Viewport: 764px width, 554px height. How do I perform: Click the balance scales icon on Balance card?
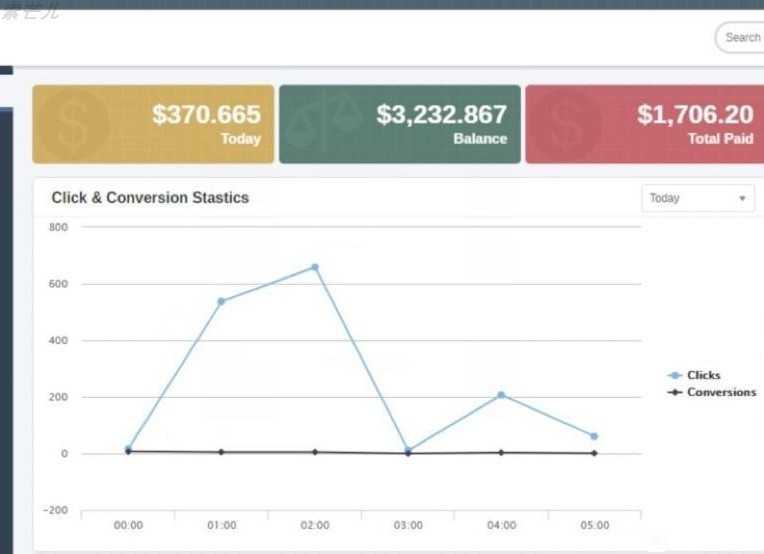[324, 119]
